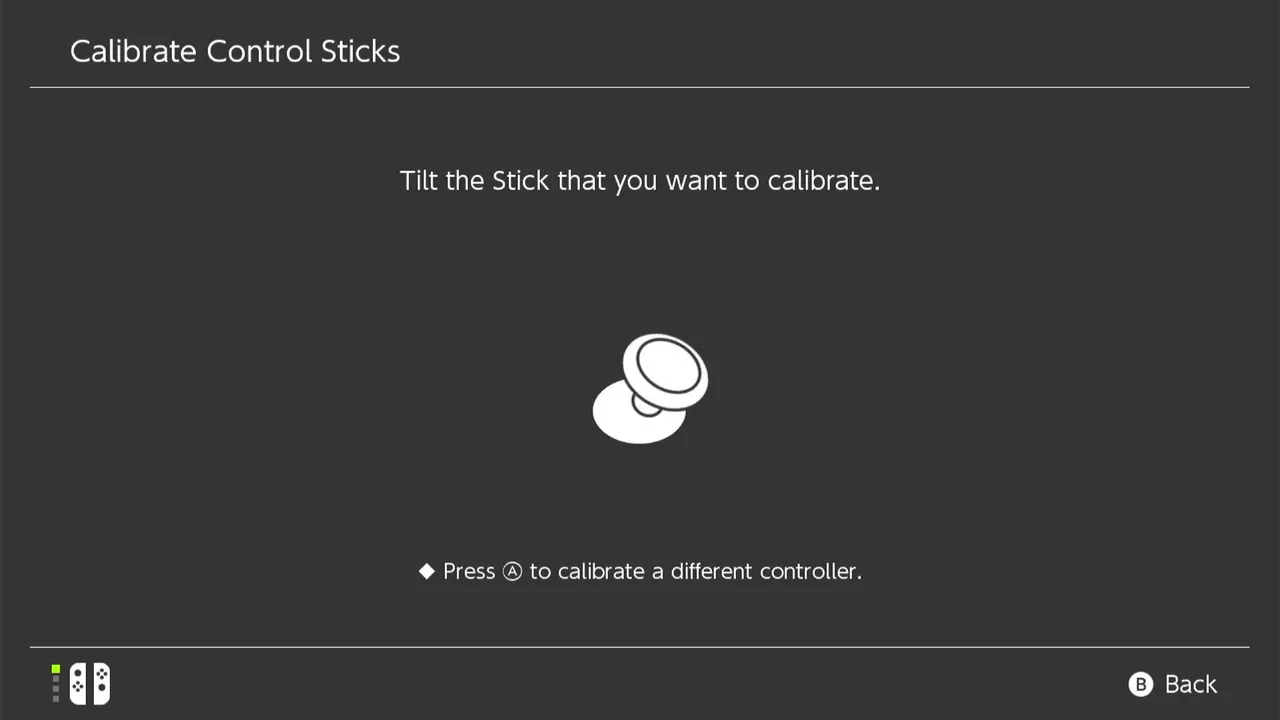Click the control stick illustration

650,388
